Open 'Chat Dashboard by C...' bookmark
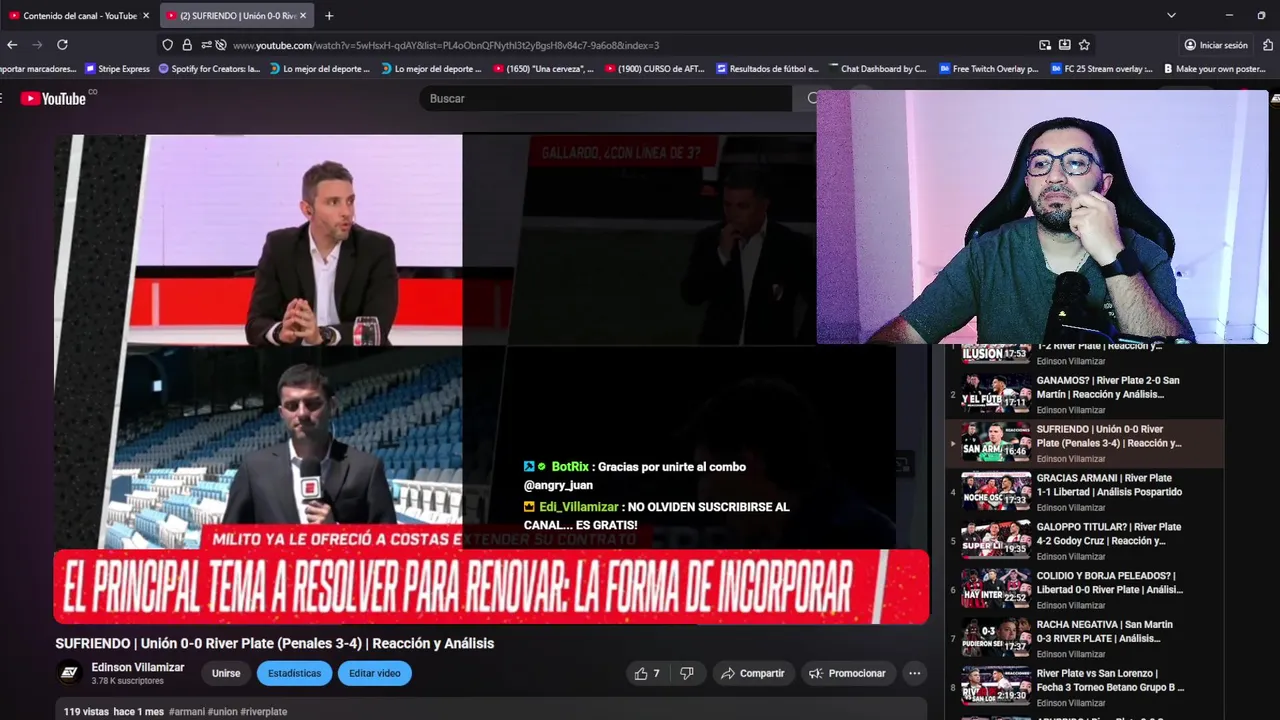 point(877,69)
